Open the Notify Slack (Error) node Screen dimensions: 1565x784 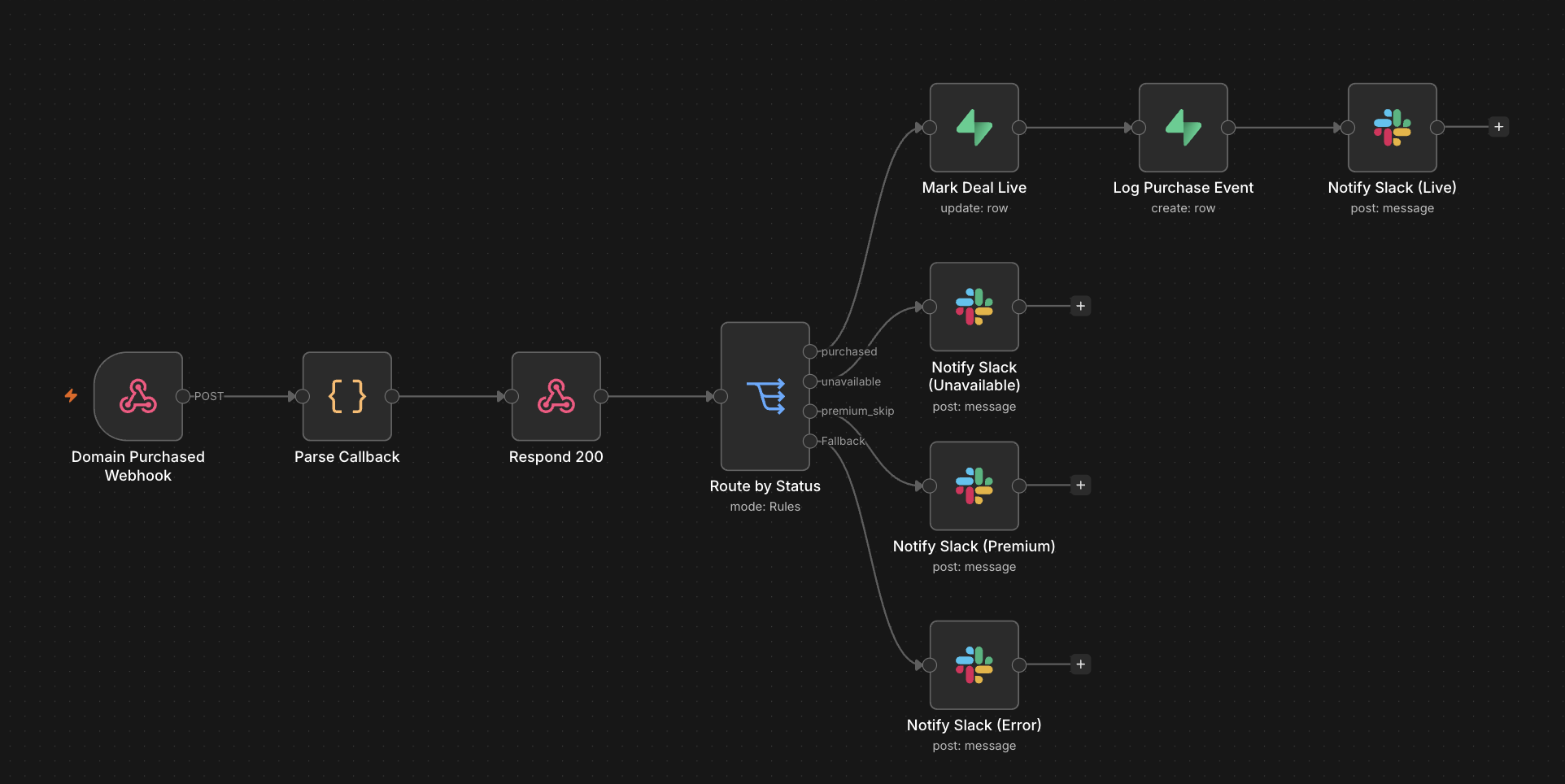974,664
